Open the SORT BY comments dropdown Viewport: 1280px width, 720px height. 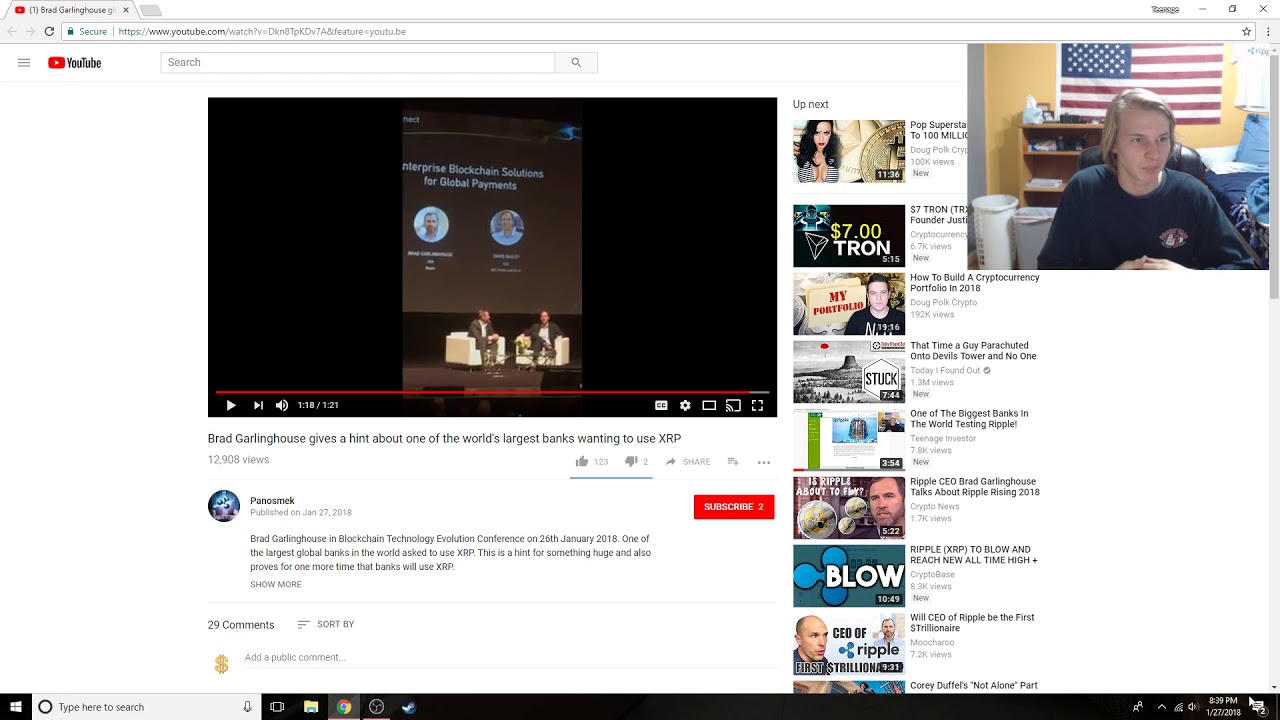[326, 624]
